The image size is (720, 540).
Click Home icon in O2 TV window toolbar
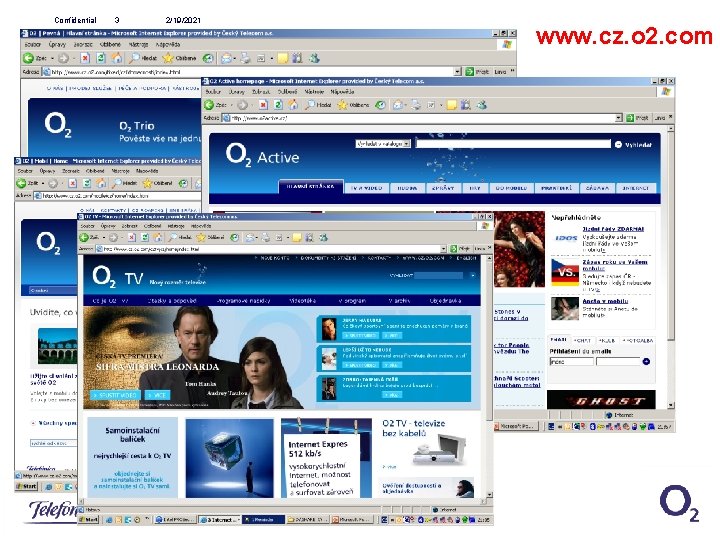158,237
